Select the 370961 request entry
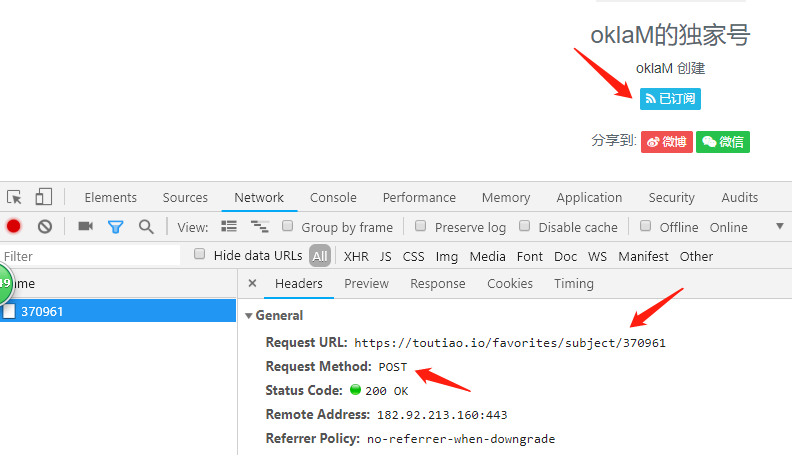The width and height of the screenshot is (792, 455). click(118, 311)
